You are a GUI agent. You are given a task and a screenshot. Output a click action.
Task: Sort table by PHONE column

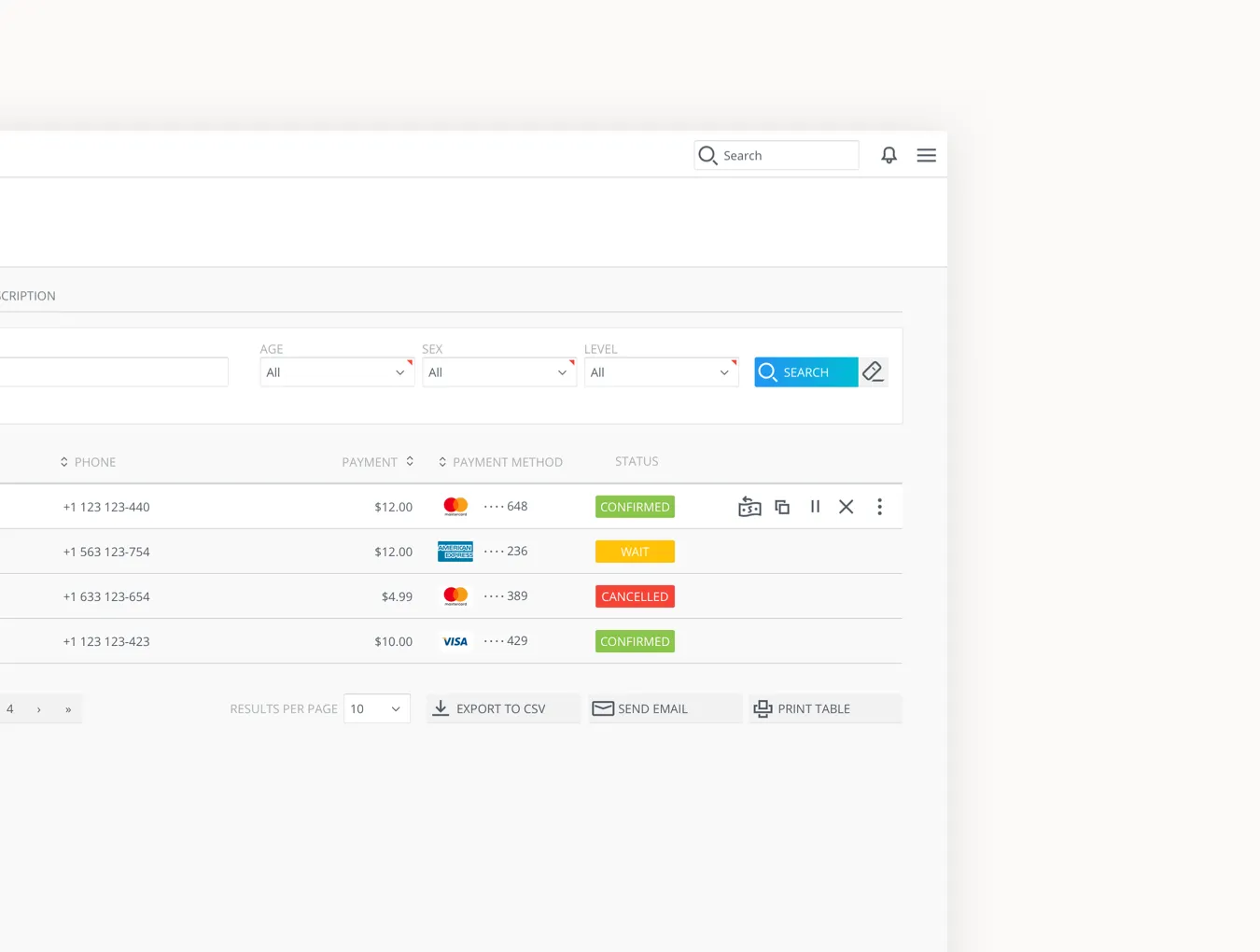pyautogui.click(x=88, y=462)
